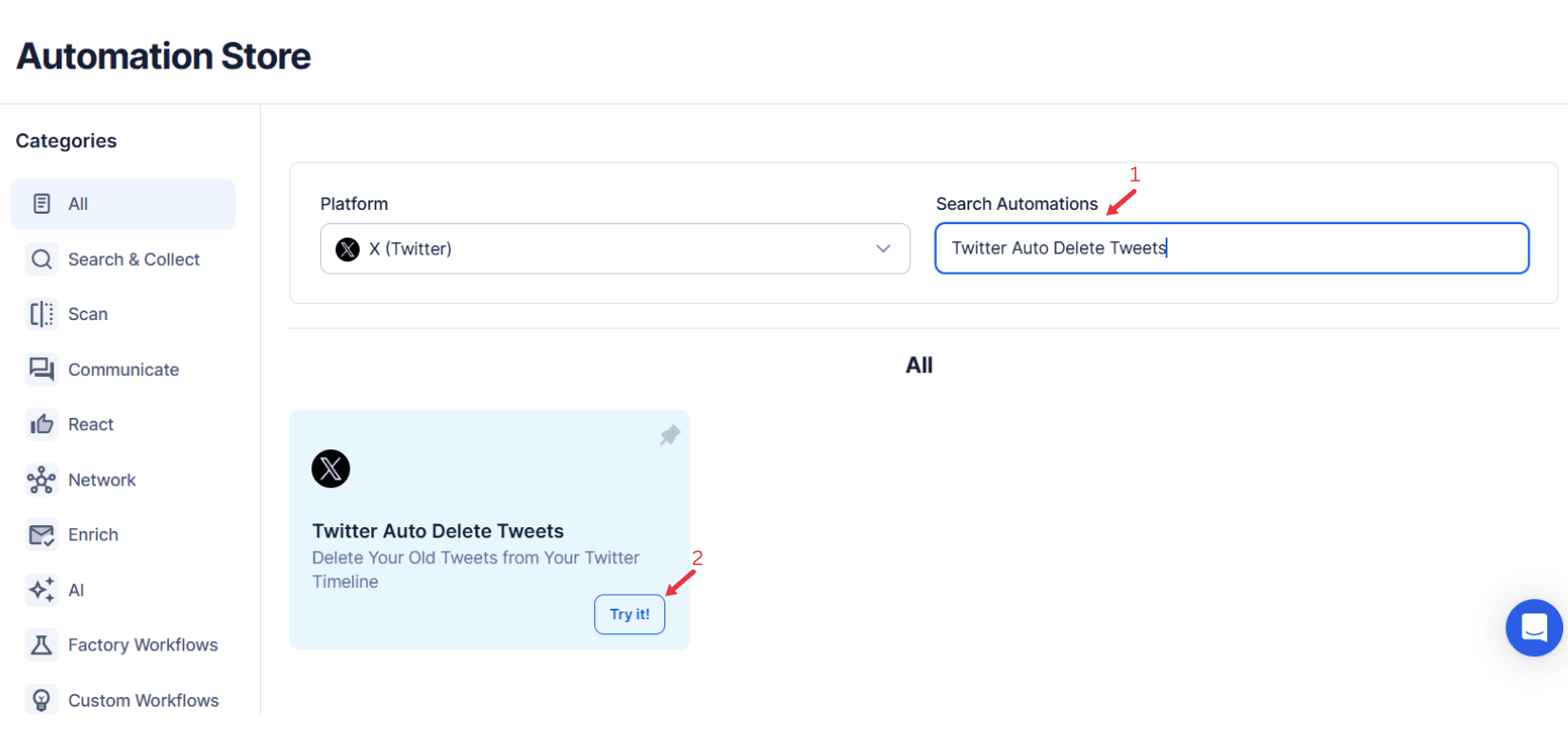The width and height of the screenshot is (1568, 736).
Task: Click the Communicate chat icon
Action: pos(42,368)
